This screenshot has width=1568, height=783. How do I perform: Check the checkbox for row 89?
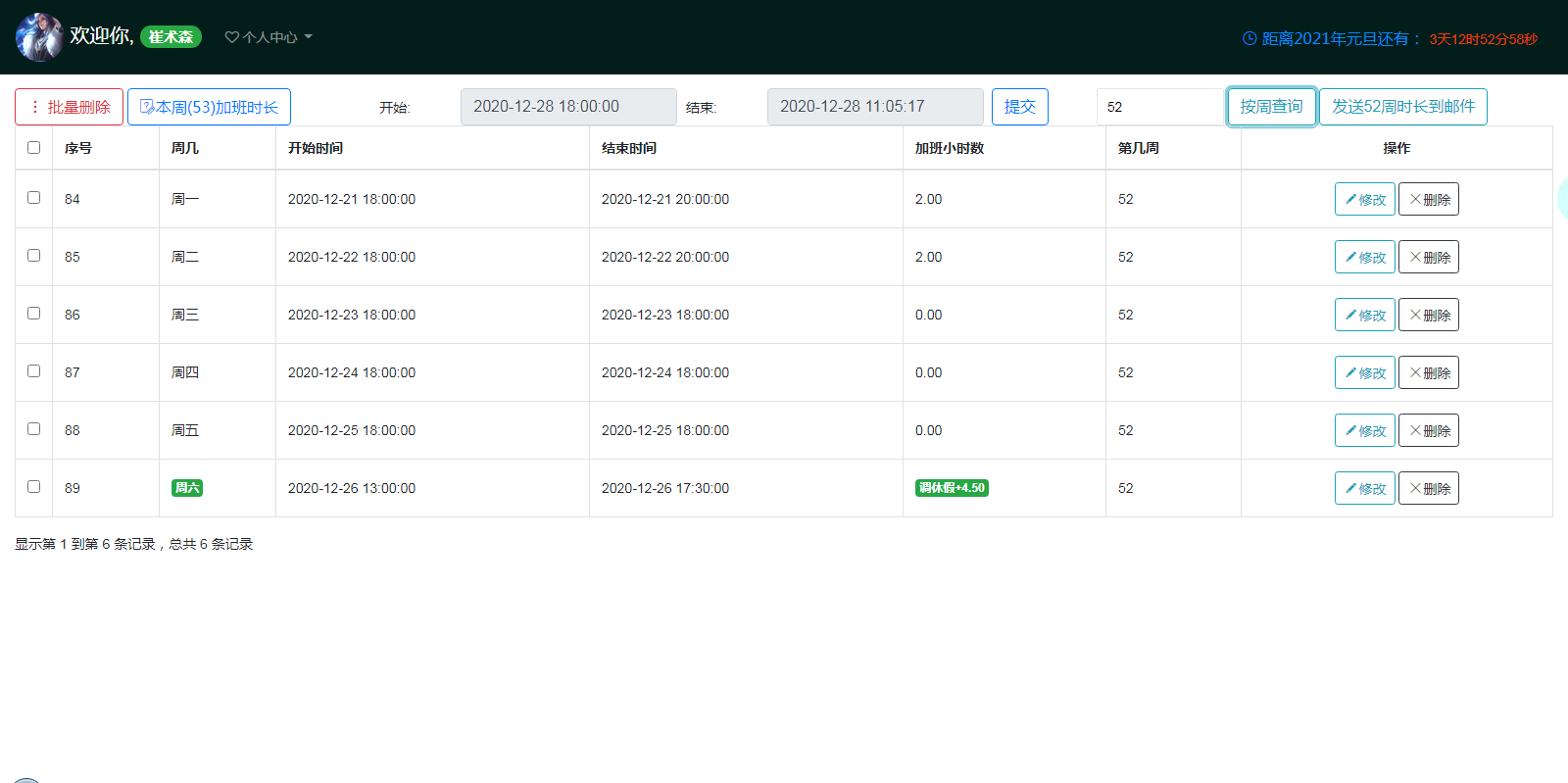point(33,487)
